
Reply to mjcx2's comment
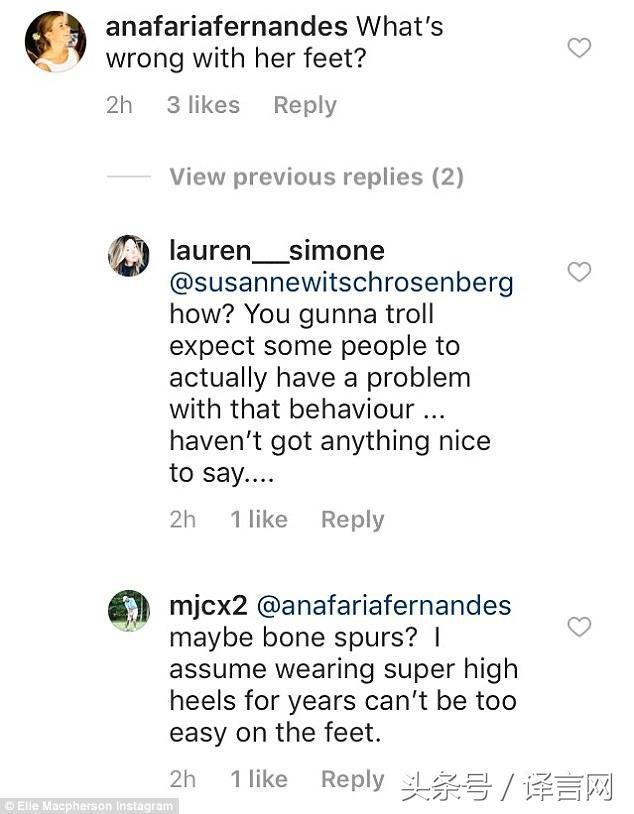pos(352,779)
